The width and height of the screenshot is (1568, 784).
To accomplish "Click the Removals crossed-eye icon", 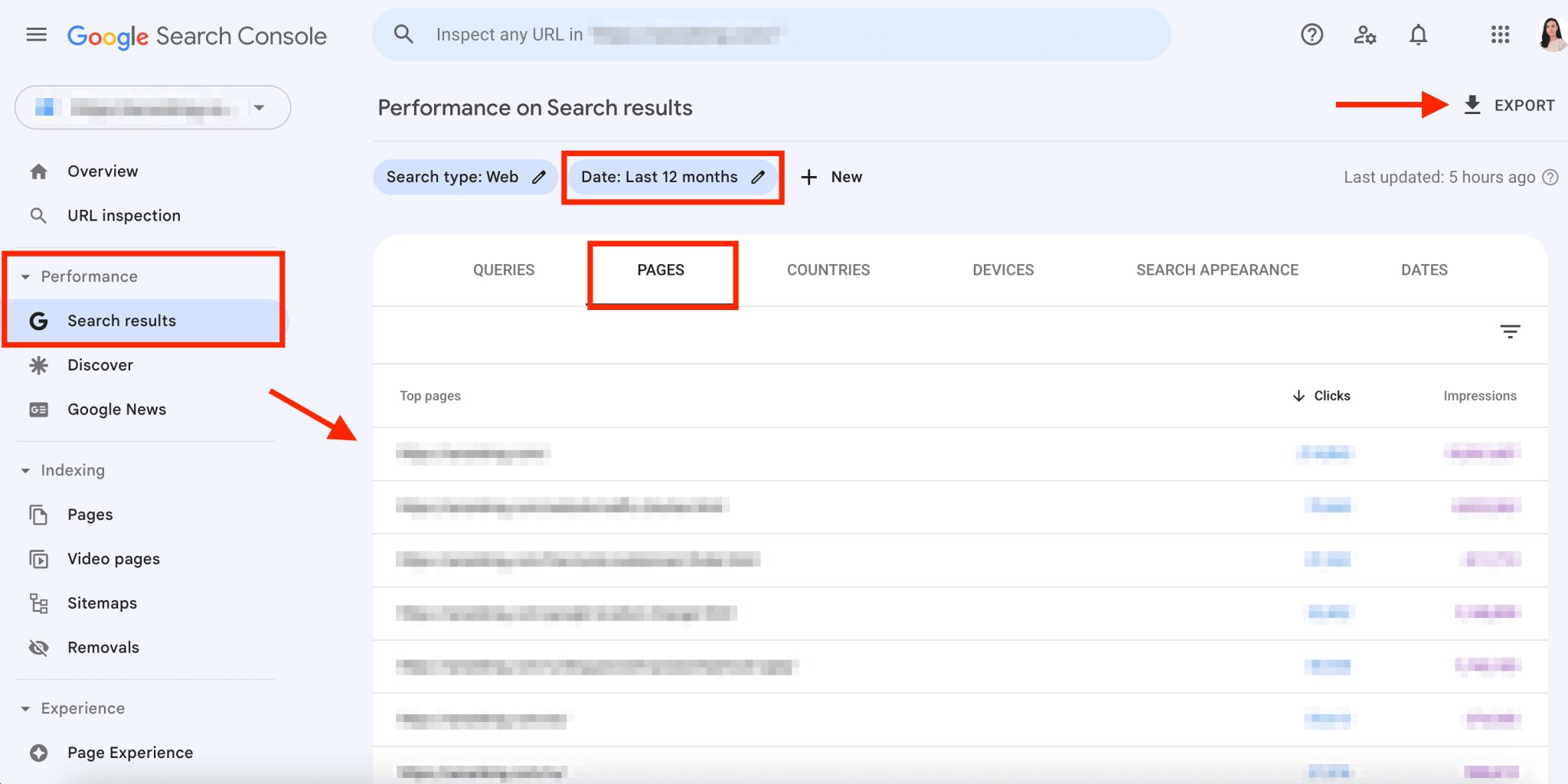I will click(38, 648).
